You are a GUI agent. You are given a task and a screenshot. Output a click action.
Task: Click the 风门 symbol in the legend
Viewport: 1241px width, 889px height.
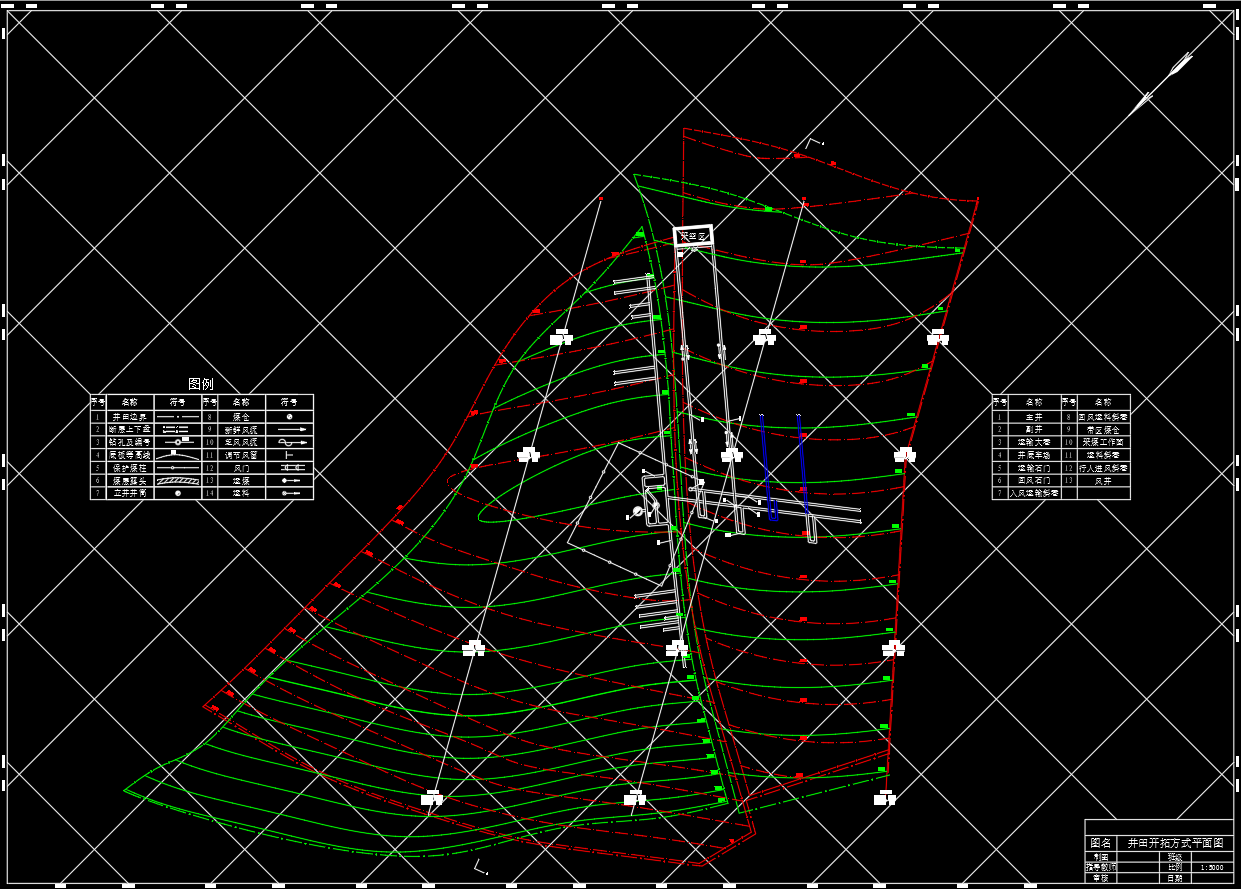[x=290, y=467]
